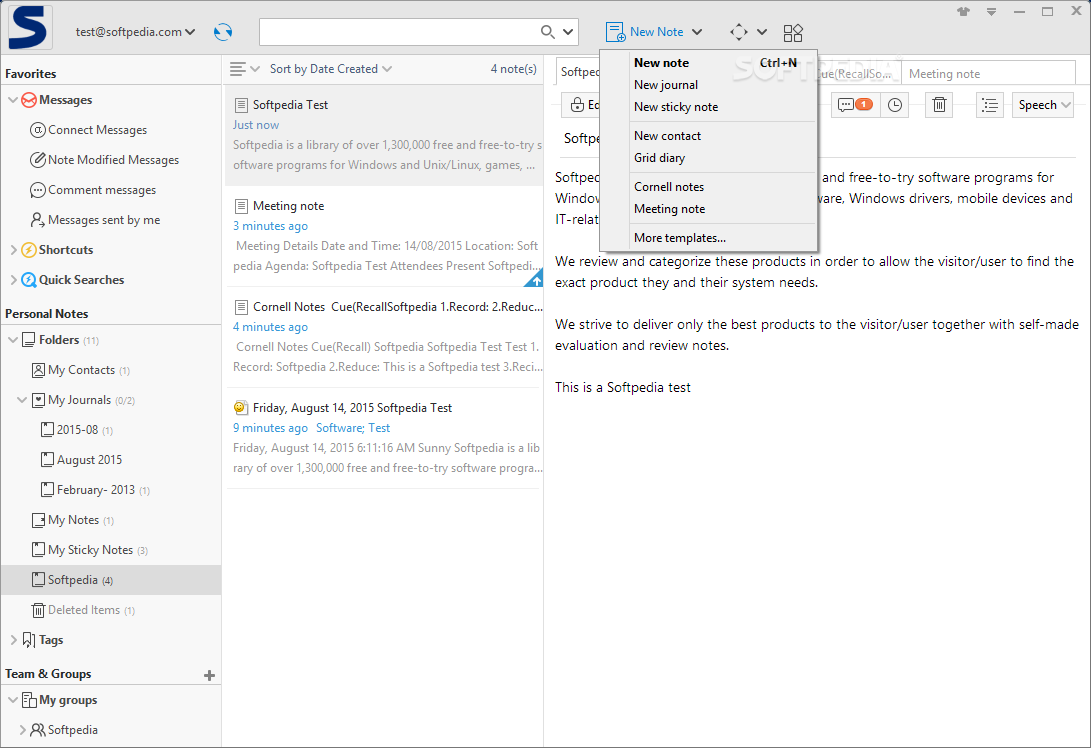Screen dimensions: 1091x748
Task: Click the New Note button
Action: [x=645, y=32]
